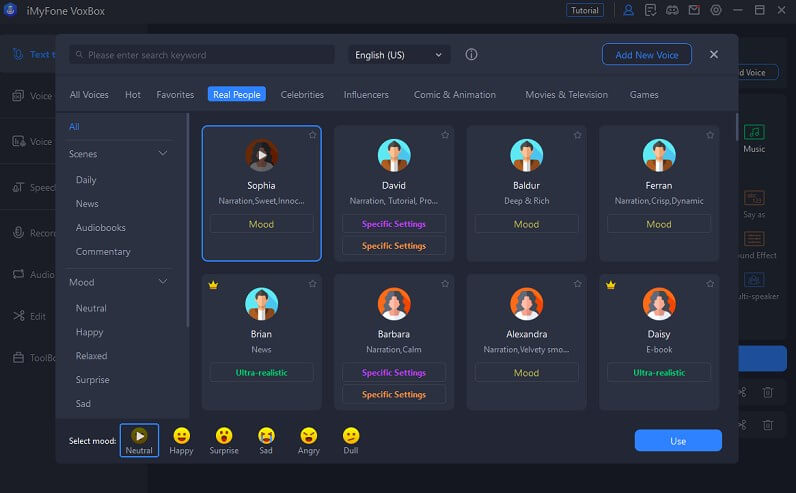Click the Music icon in right panel
Screen dimensions: 796x493
[754, 133]
